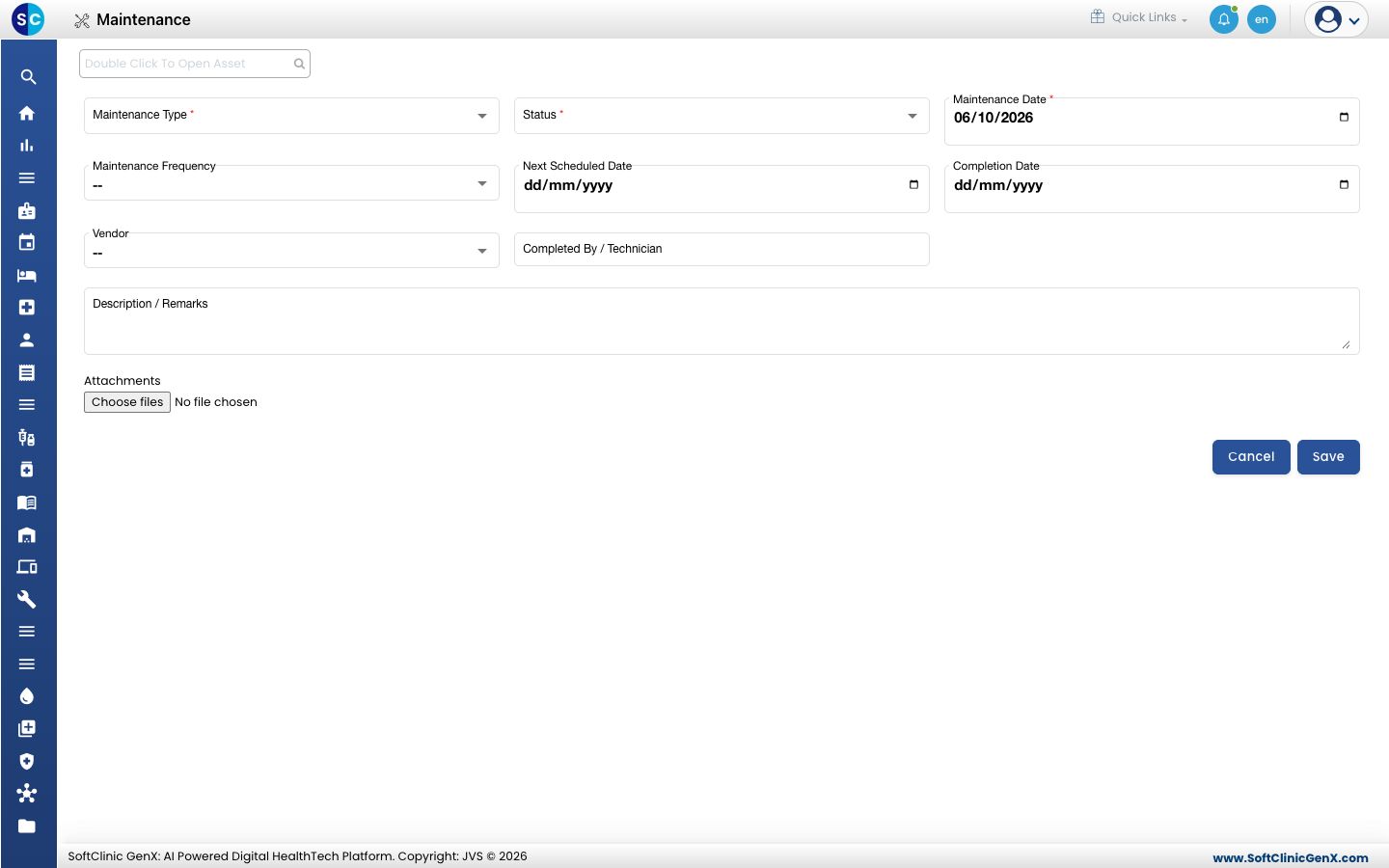Click the SC logo in the header
This screenshot has height=868, width=1389.
28,19
